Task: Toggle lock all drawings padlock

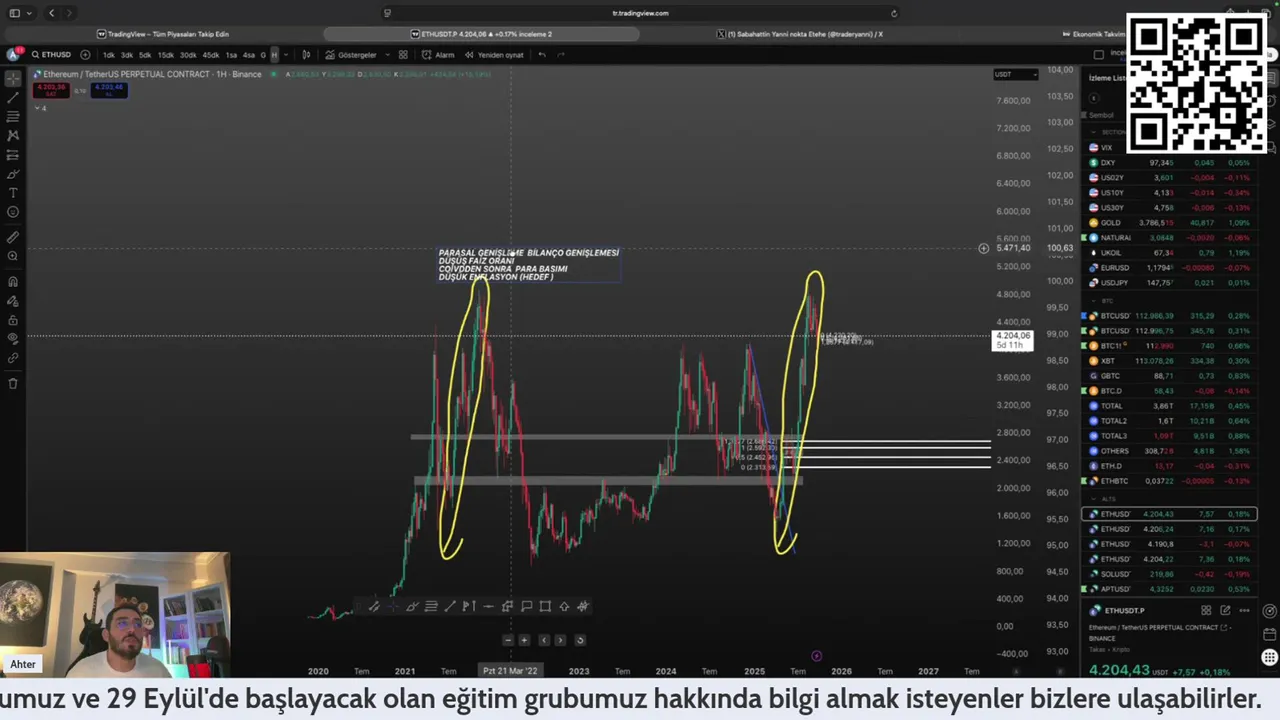Action: pyautogui.click(x=13, y=320)
